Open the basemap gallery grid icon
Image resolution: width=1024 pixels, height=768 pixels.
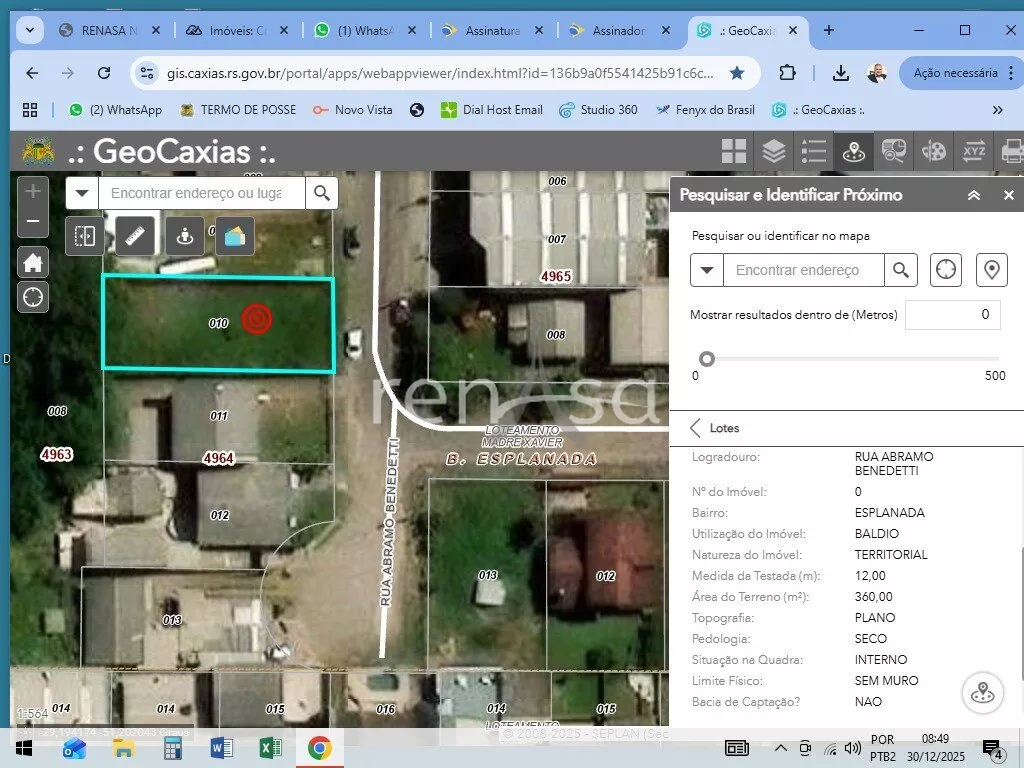tap(734, 151)
